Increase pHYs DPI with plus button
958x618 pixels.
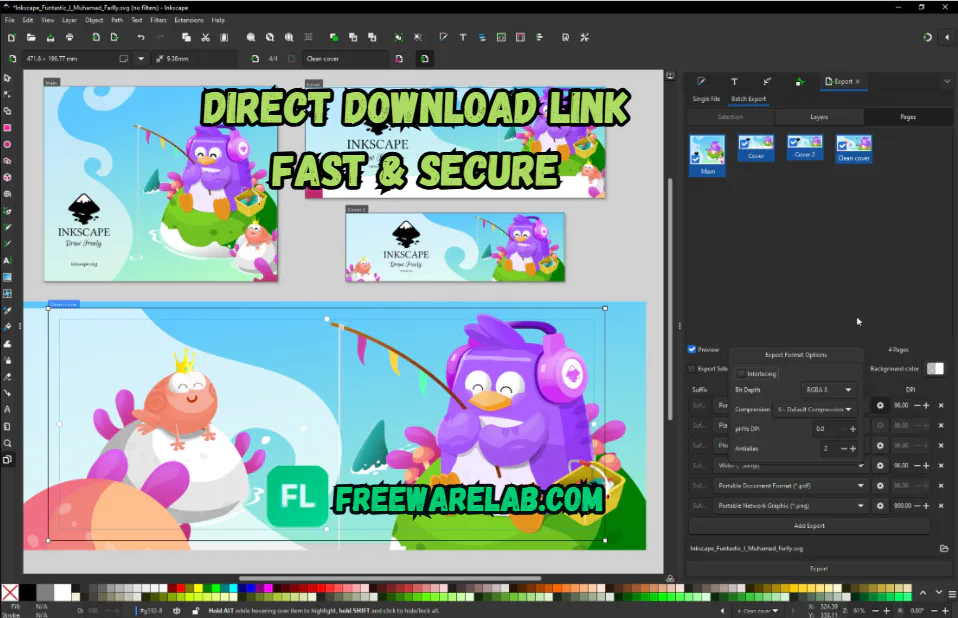pyautogui.click(x=853, y=429)
